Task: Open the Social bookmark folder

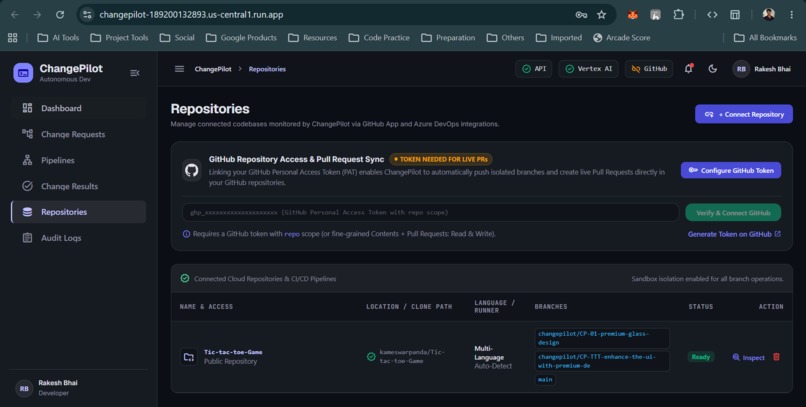Action: coord(177,38)
